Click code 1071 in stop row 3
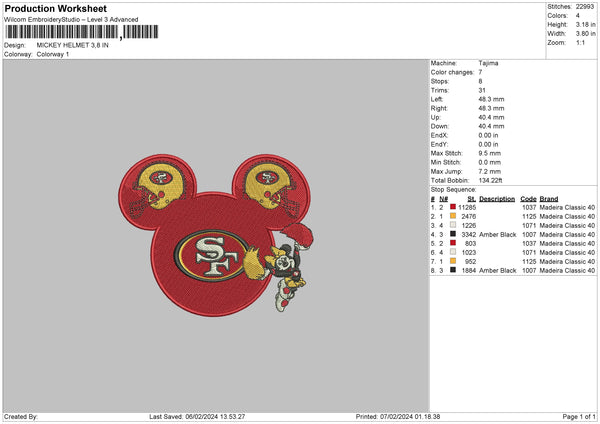 pos(529,225)
